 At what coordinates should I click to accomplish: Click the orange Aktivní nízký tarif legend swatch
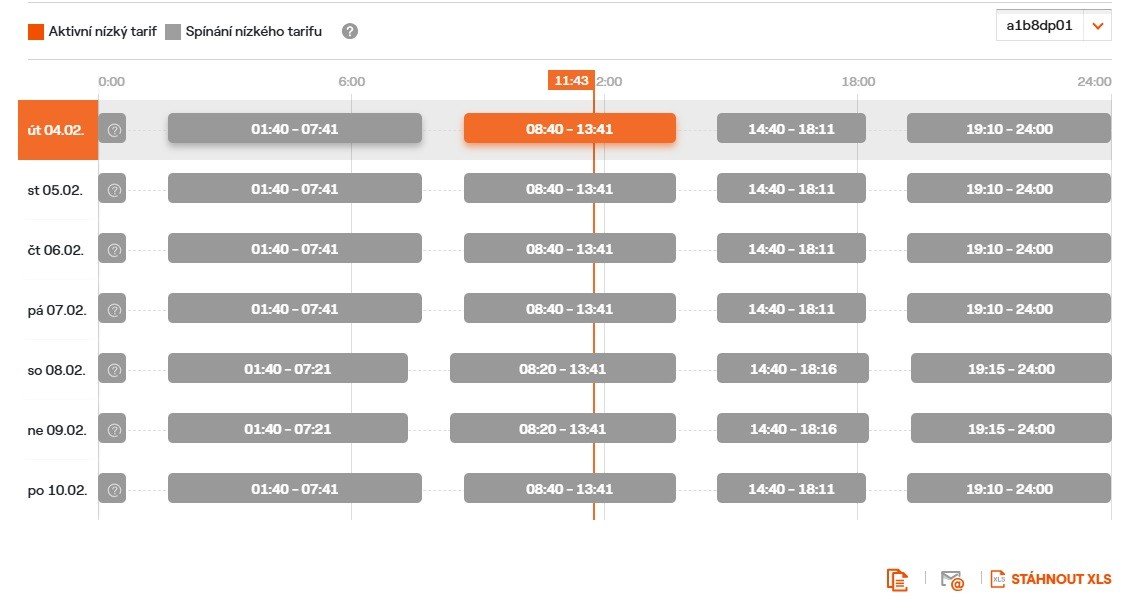pos(36,31)
